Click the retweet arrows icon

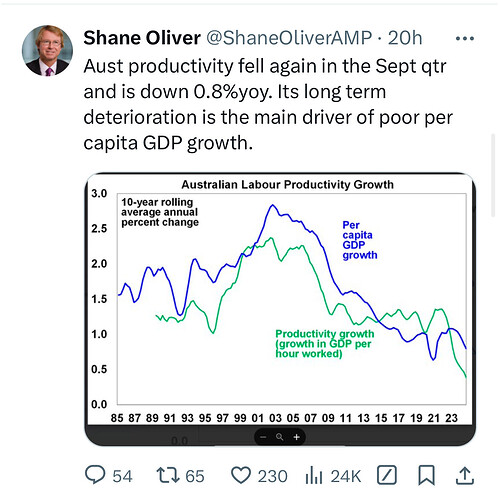click(168, 475)
